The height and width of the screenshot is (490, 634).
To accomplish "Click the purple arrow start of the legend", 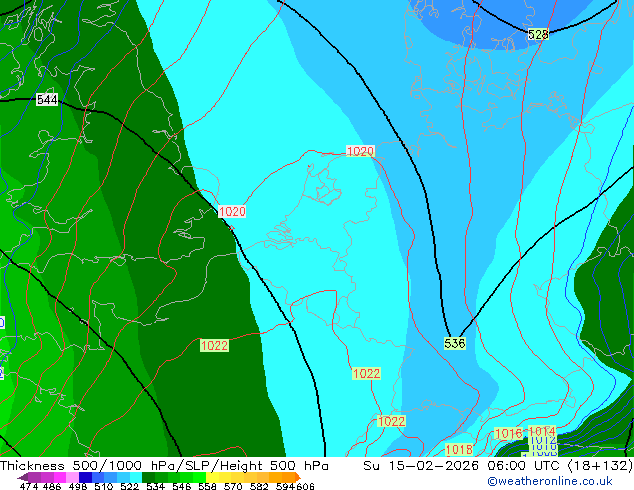I will click(x=23, y=477).
